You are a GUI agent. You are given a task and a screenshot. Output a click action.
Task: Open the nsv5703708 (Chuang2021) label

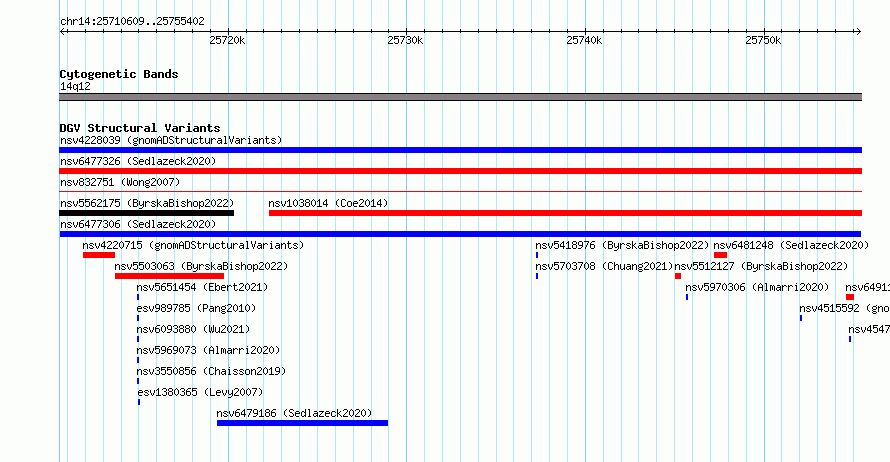point(604,266)
